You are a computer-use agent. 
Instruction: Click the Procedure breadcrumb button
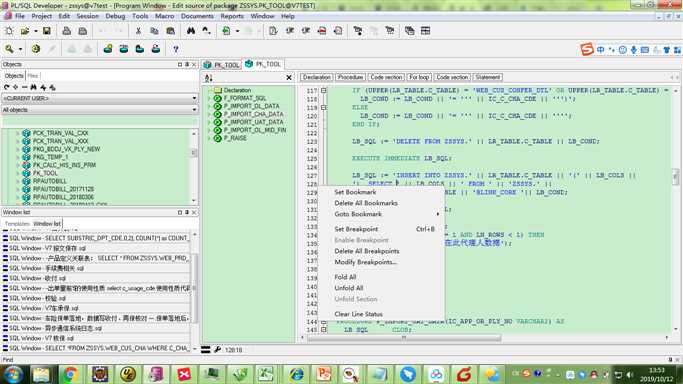click(x=350, y=77)
